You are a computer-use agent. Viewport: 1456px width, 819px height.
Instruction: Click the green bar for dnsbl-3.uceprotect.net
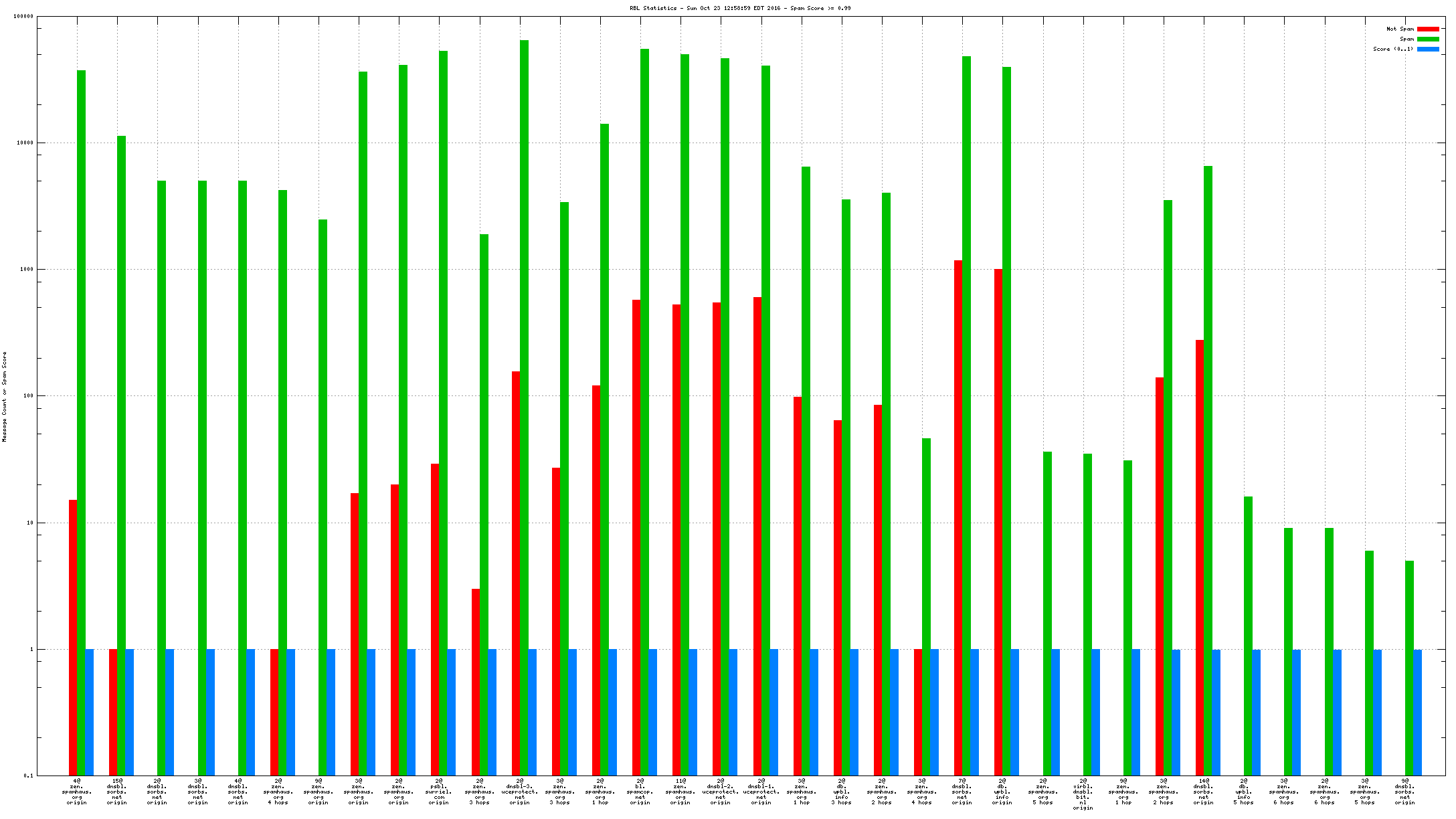pos(524,401)
